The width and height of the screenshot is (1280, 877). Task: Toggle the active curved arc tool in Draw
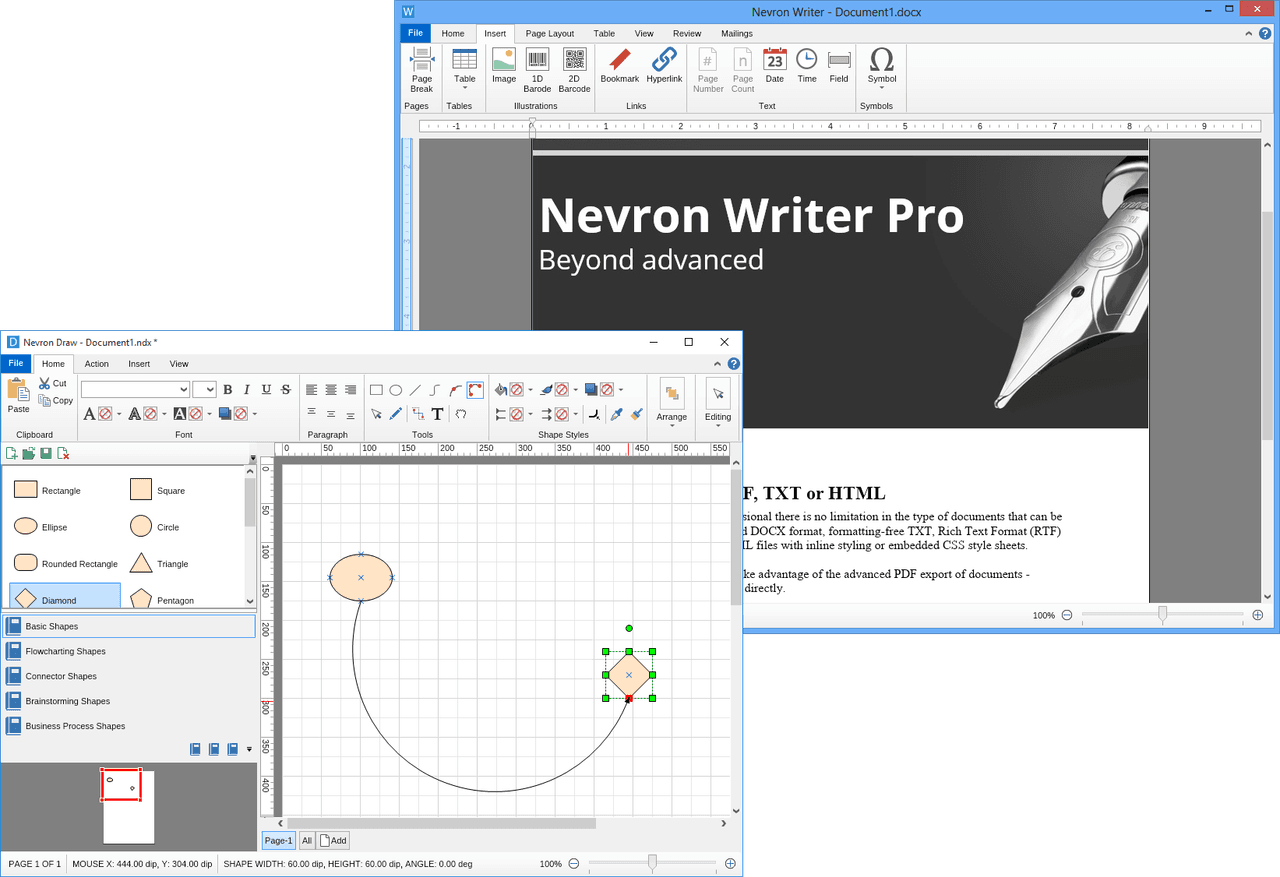coord(475,390)
